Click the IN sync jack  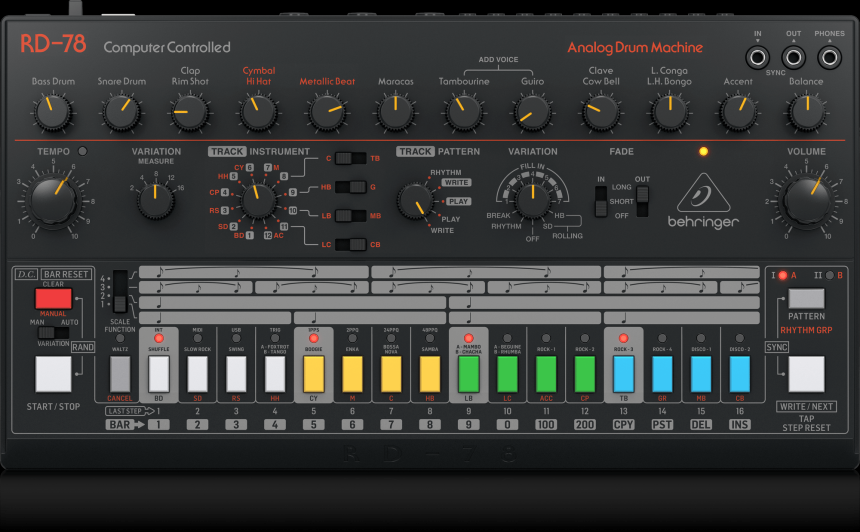tap(757, 57)
